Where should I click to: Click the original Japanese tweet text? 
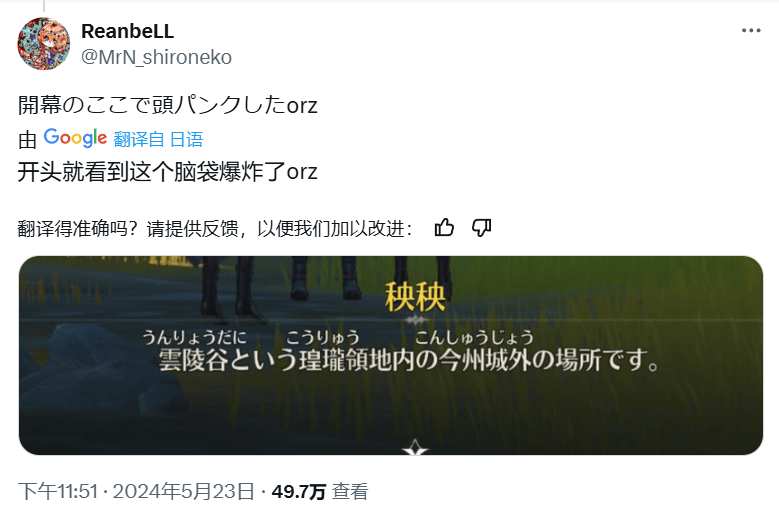coord(167,105)
